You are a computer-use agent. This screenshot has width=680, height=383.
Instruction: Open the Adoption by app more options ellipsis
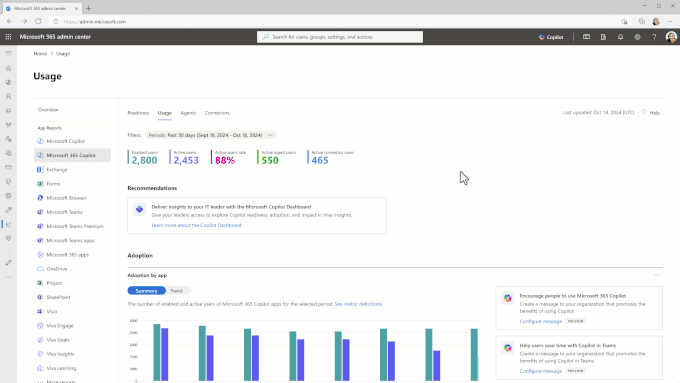[657, 275]
